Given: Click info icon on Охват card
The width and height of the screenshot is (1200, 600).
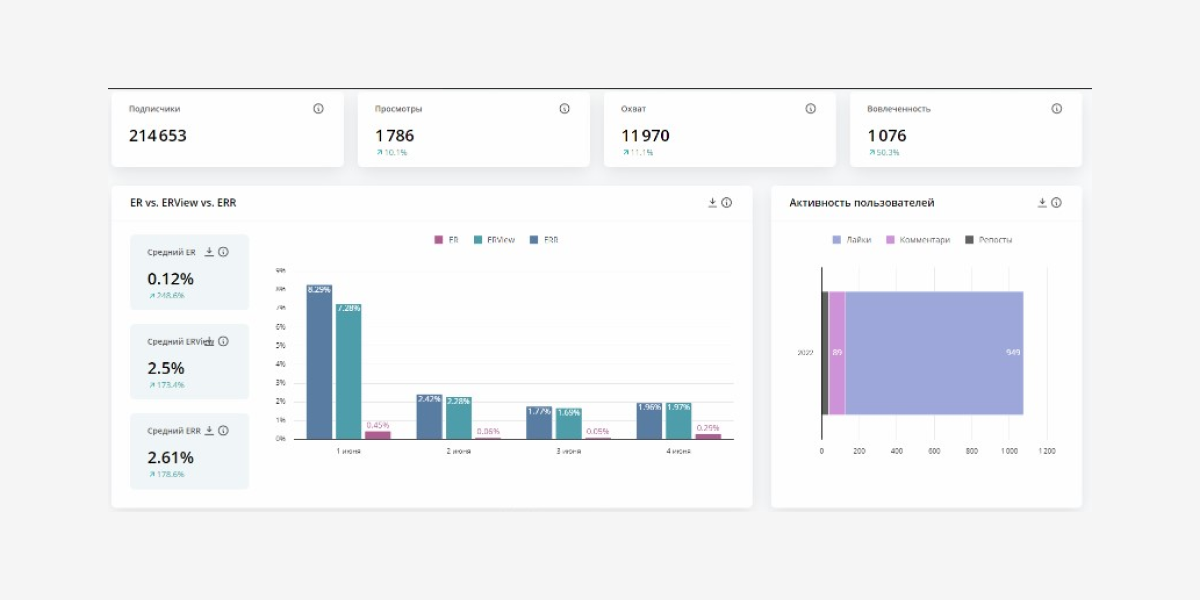Looking at the screenshot, I should 810,109.
